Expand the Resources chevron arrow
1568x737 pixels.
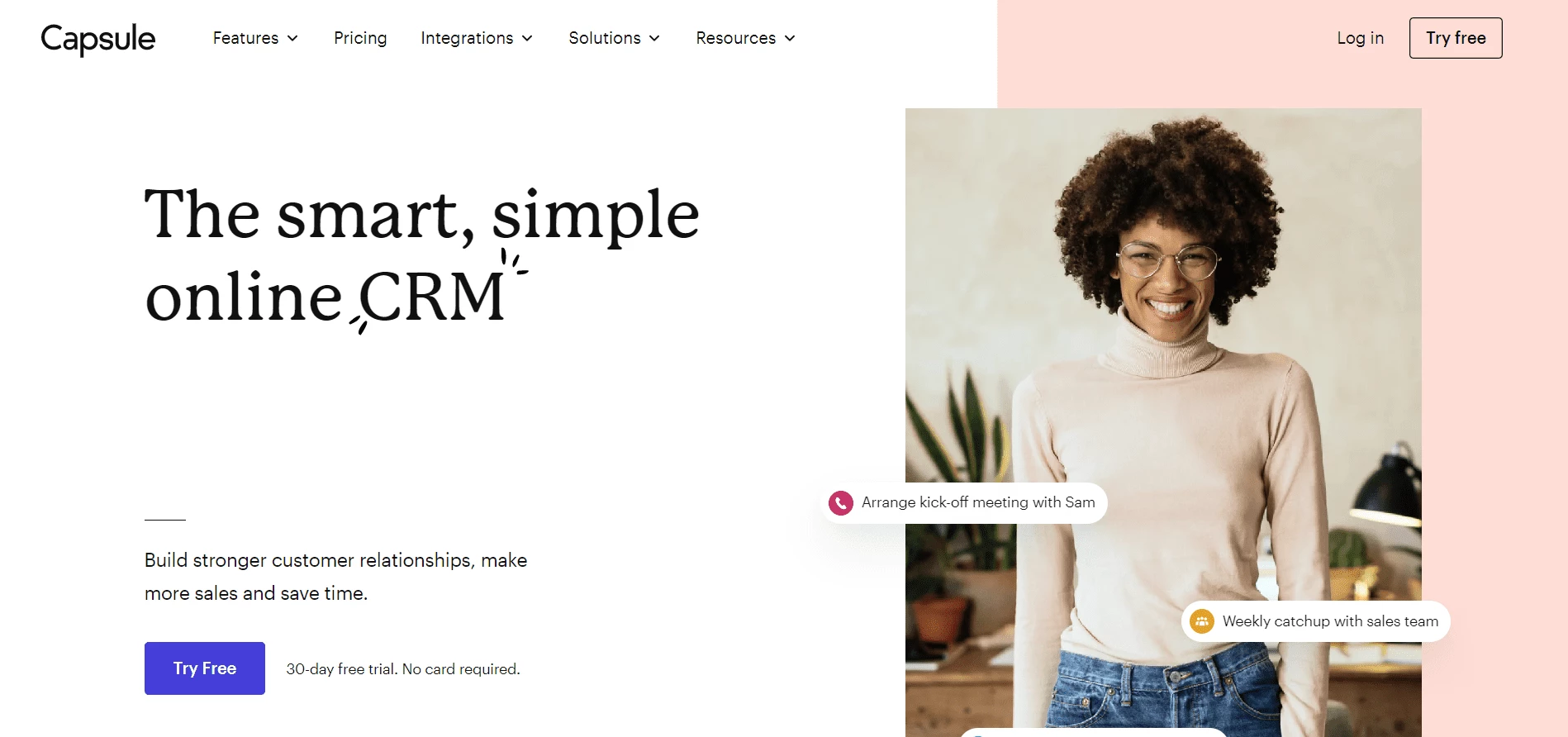pyautogui.click(x=790, y=39)
